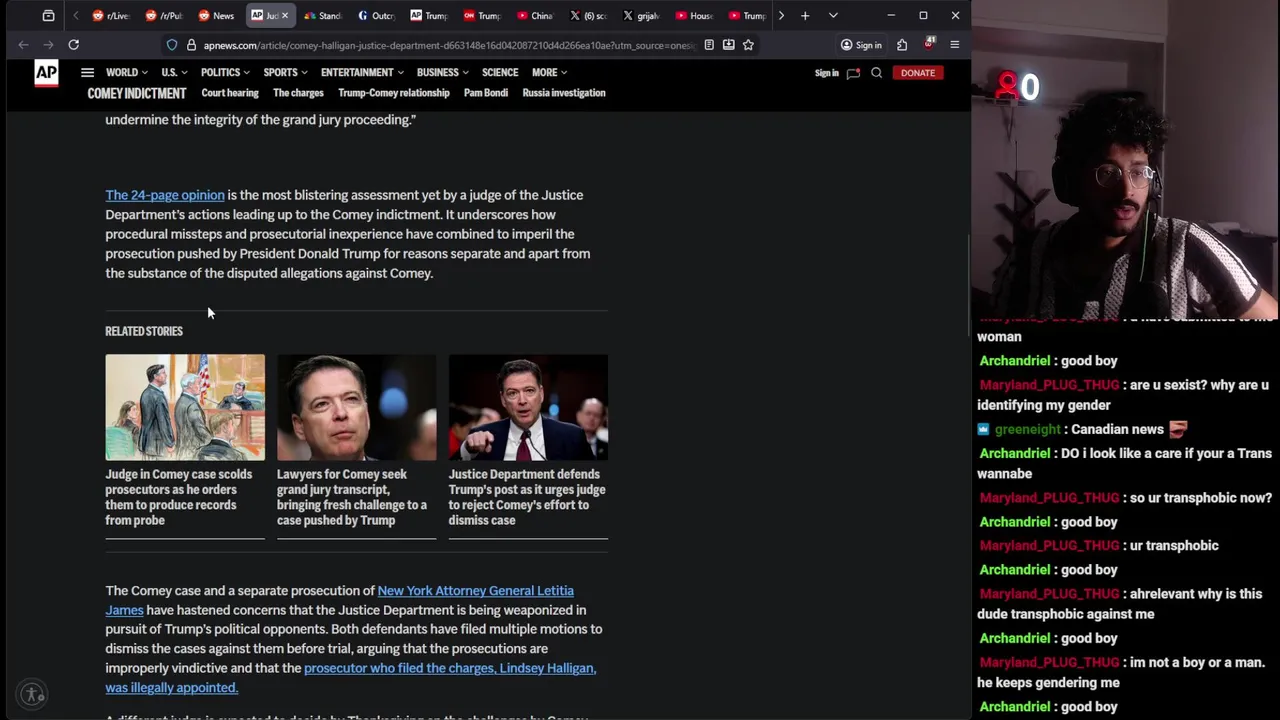Open the Firefox application hamburger menu
This screenshot has height=720, width=1280.
pos(954,45)
